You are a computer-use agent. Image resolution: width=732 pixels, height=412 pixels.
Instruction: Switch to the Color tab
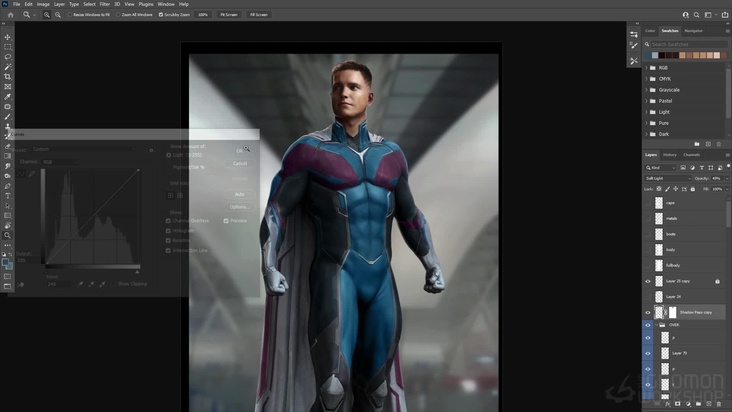click(650, 31)
